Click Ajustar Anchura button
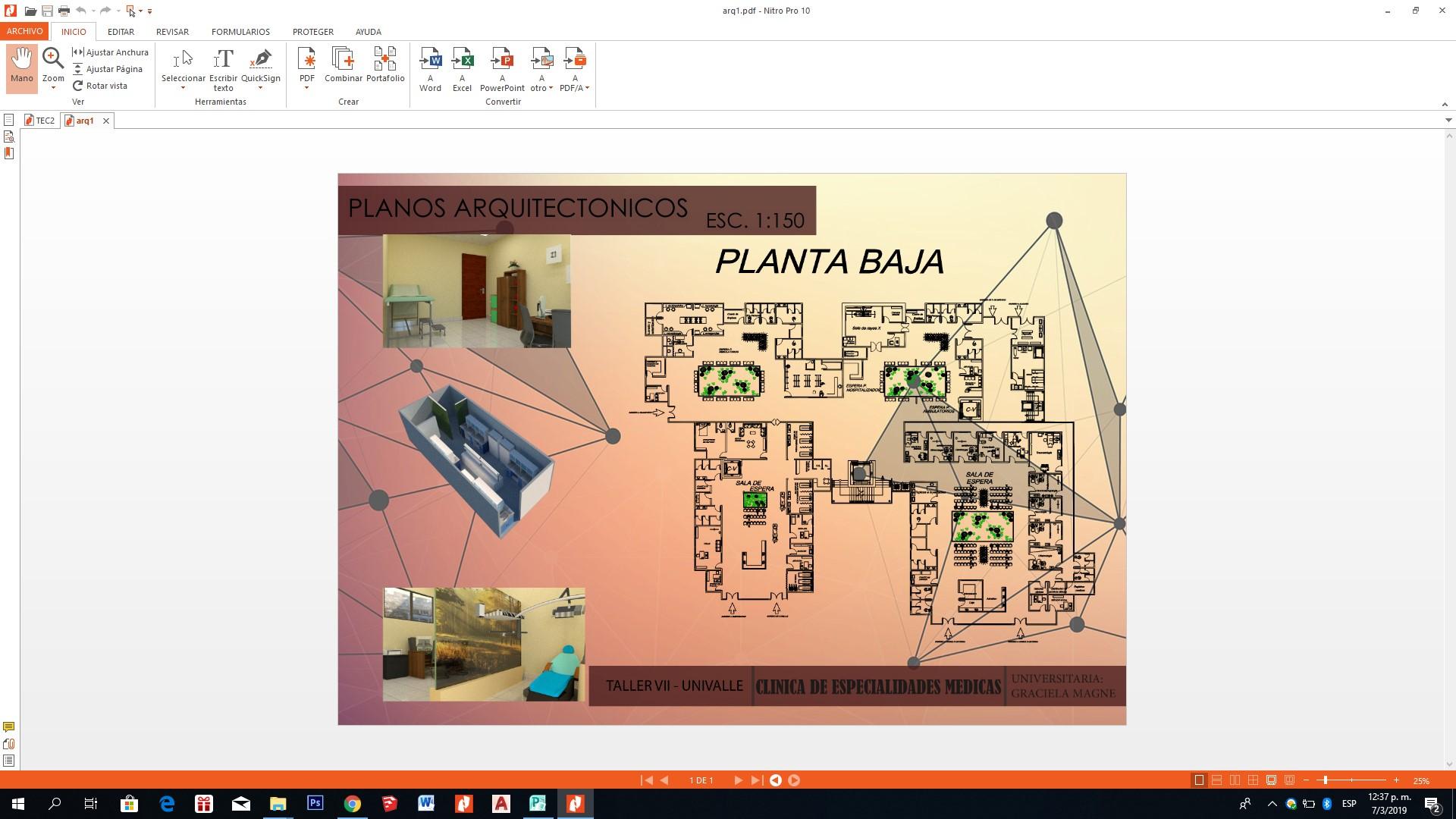 [x=111, y=52]
